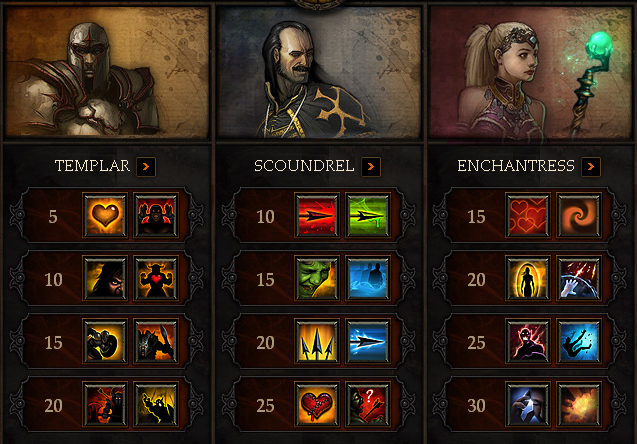Select the multiple hearts charm Enchantress skill

(528, 215)
